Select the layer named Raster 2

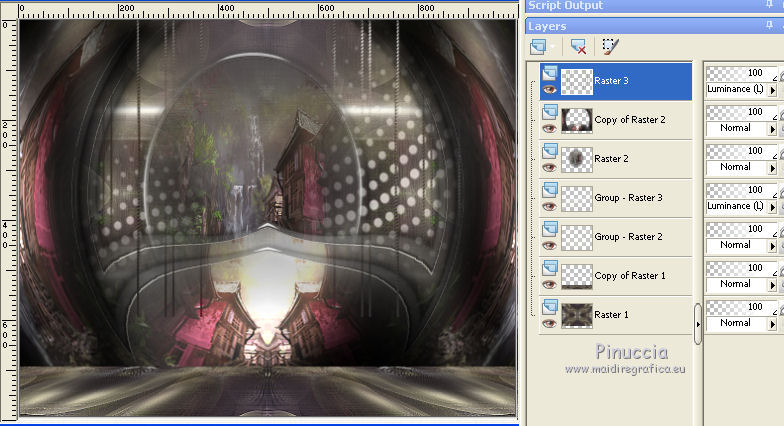(611, 159)
